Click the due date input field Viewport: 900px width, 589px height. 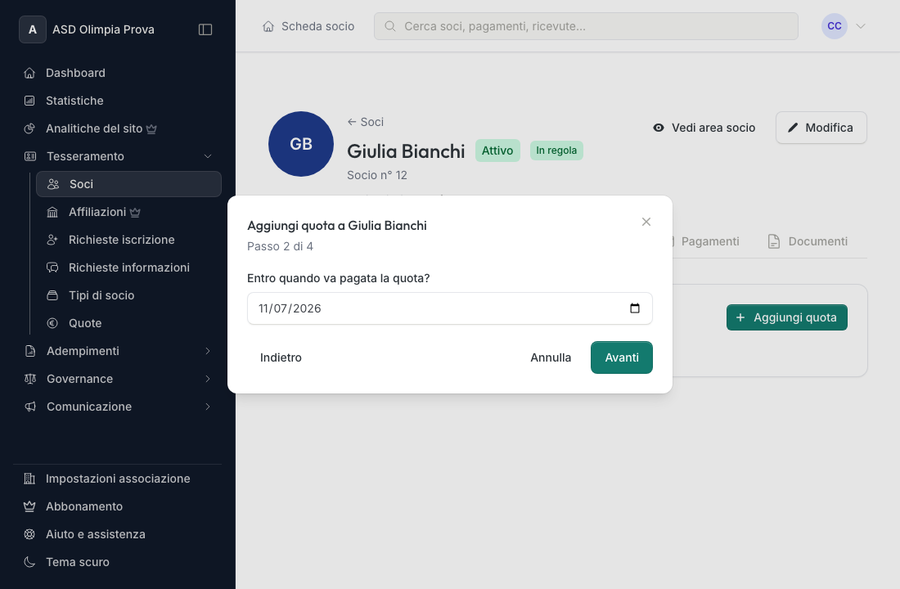pyautogui.click(x=450, y=308)
